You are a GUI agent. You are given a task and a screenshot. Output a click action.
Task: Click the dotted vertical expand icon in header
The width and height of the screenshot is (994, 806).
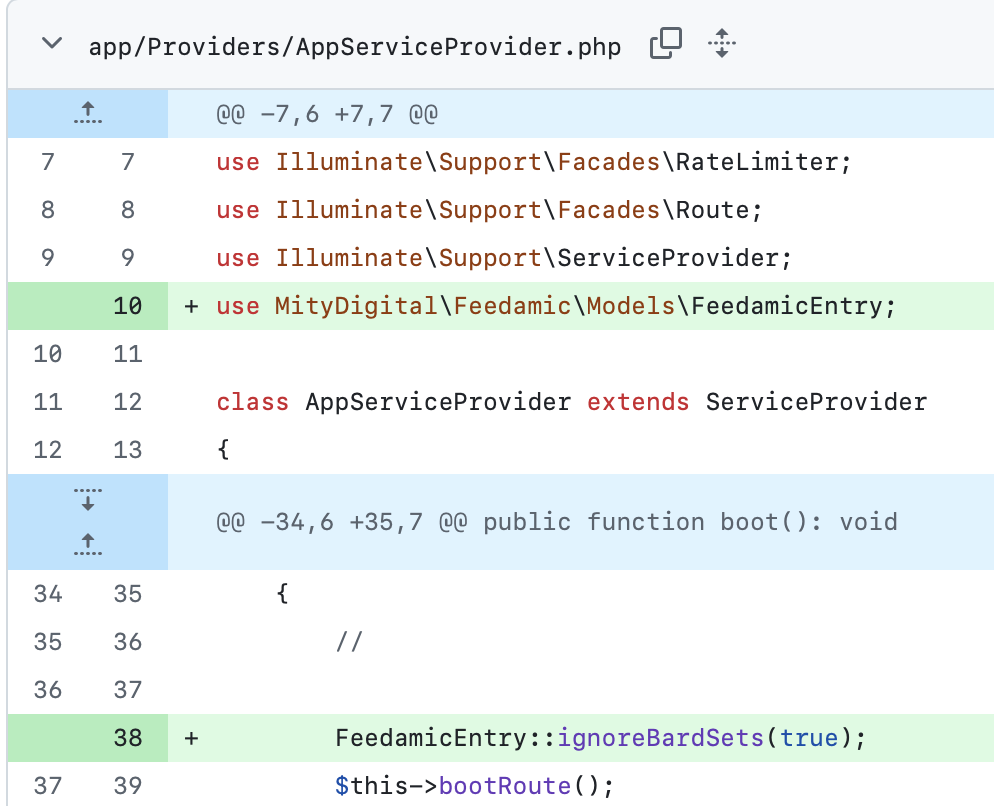pyautogui.click(x=721, y=44)
